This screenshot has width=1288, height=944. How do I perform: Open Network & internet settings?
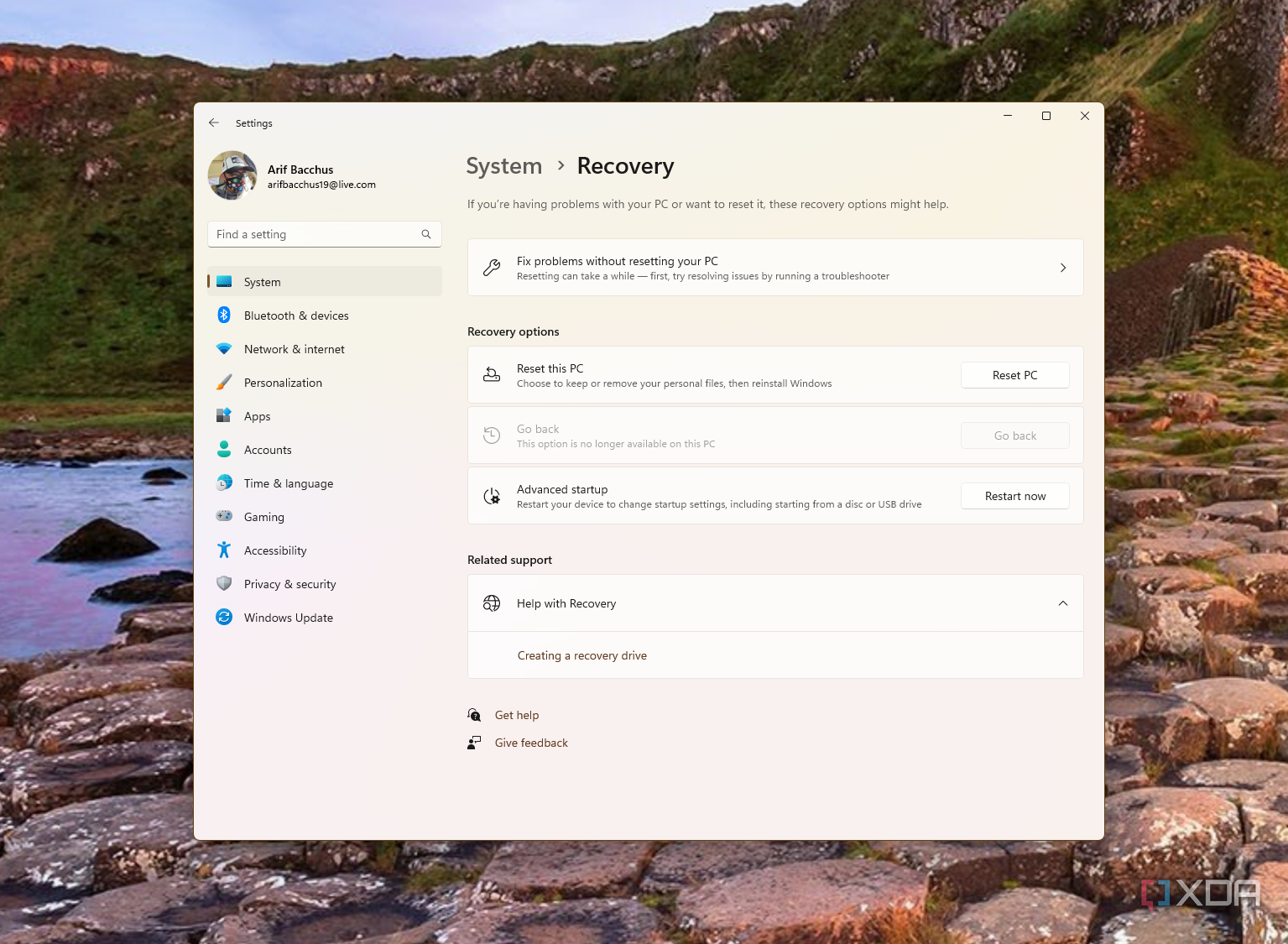(x=294, y=349)
